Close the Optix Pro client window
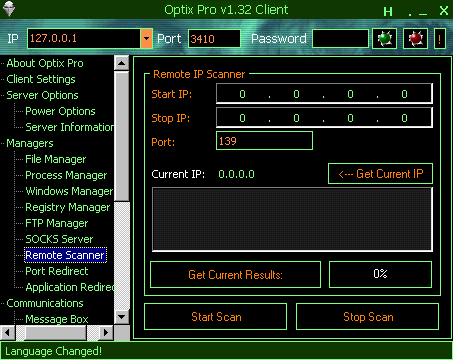Image resolution: width=453 pixels, height=360 pixels. coord(444,11)
